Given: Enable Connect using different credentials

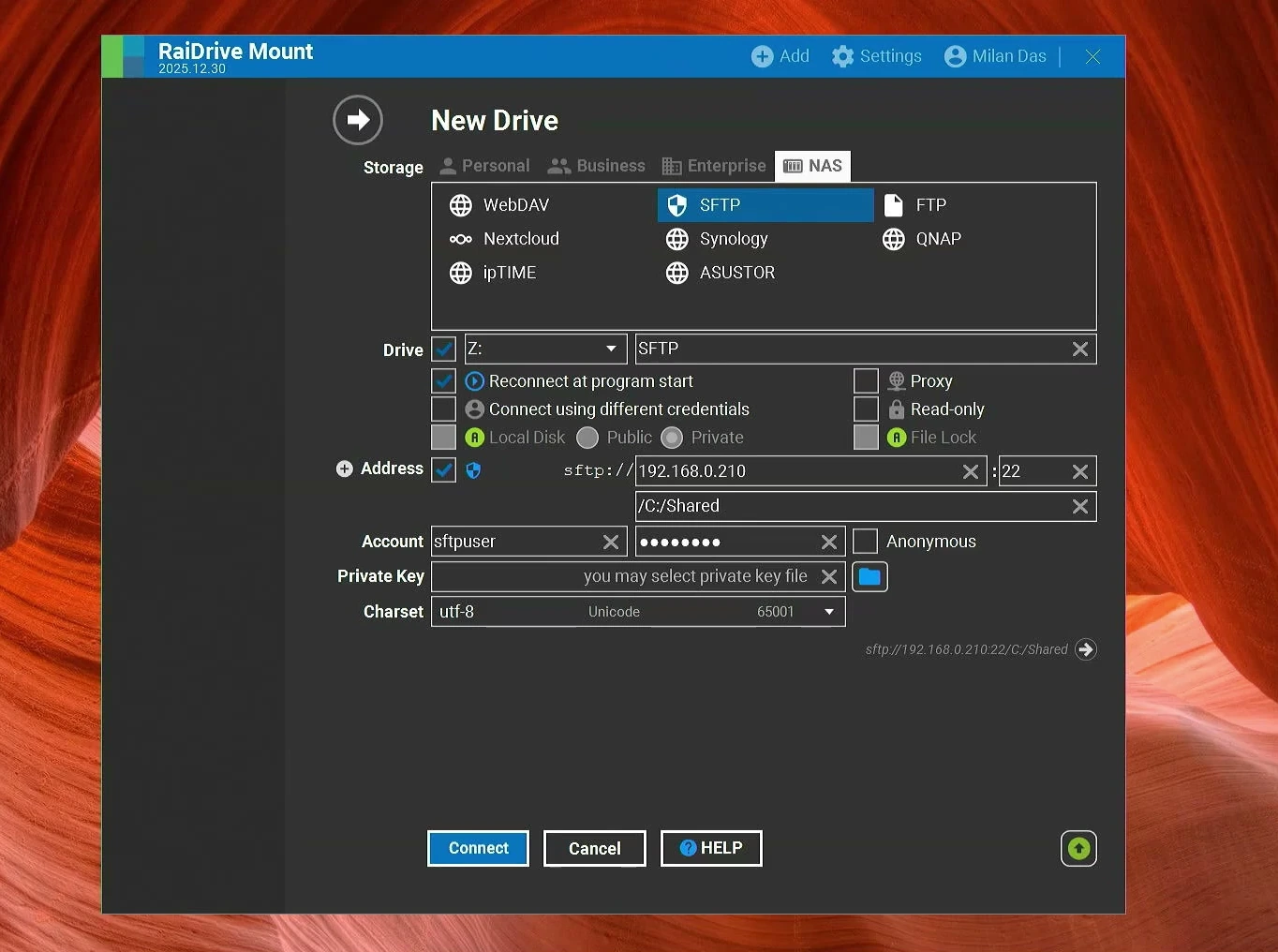Looking at the screenshot, I should (x=444, y=409).
